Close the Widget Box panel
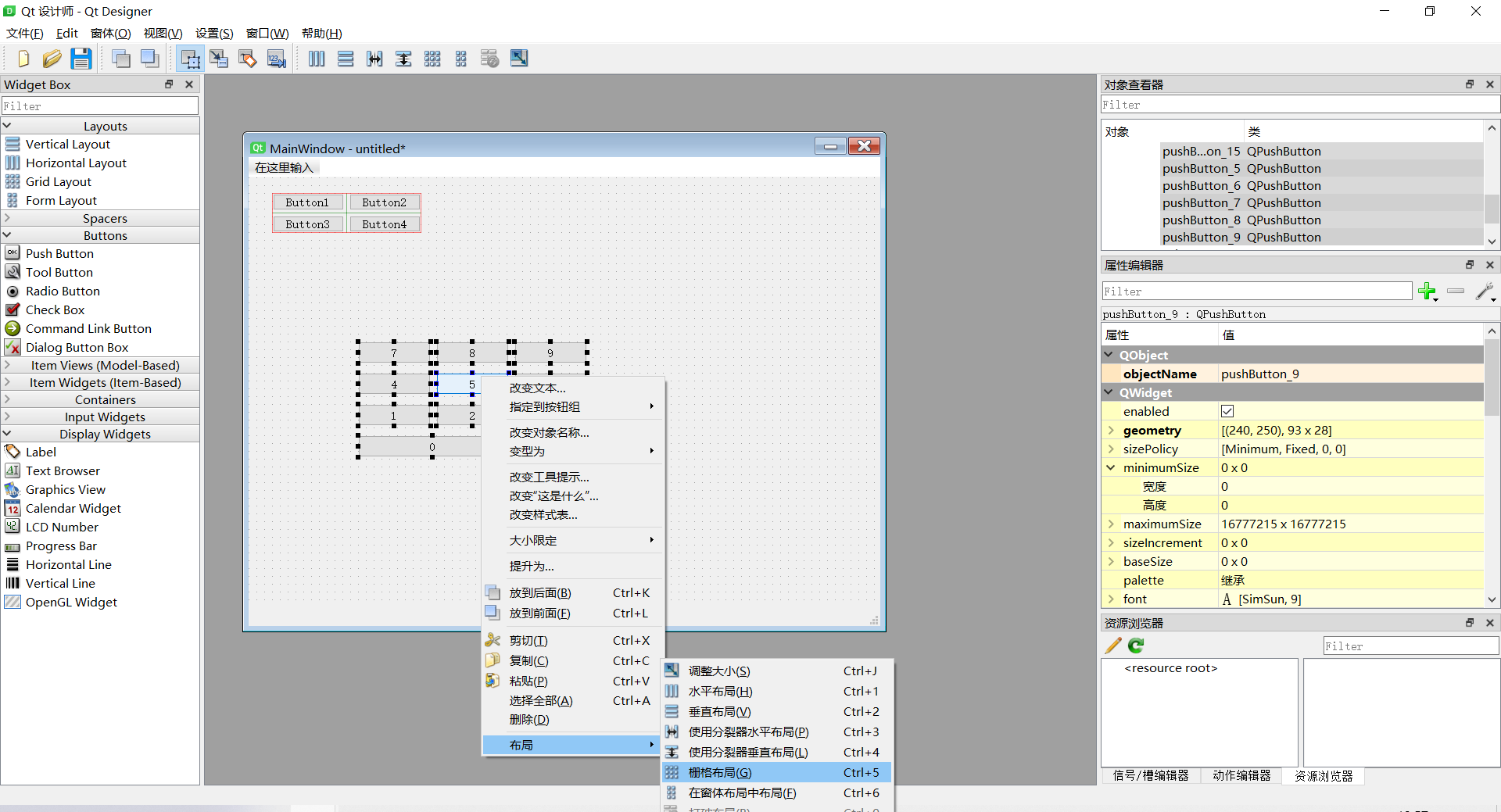The width and height of the screenshot is (1501, 812). click(x=189, y=84)
